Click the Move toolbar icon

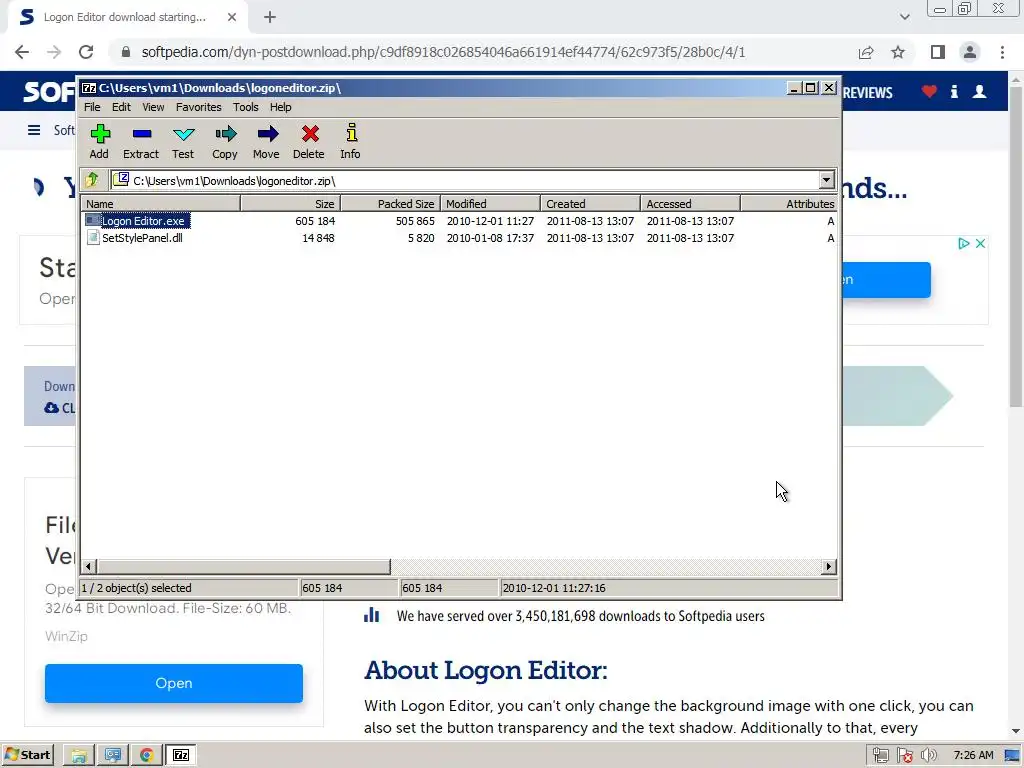266,141
